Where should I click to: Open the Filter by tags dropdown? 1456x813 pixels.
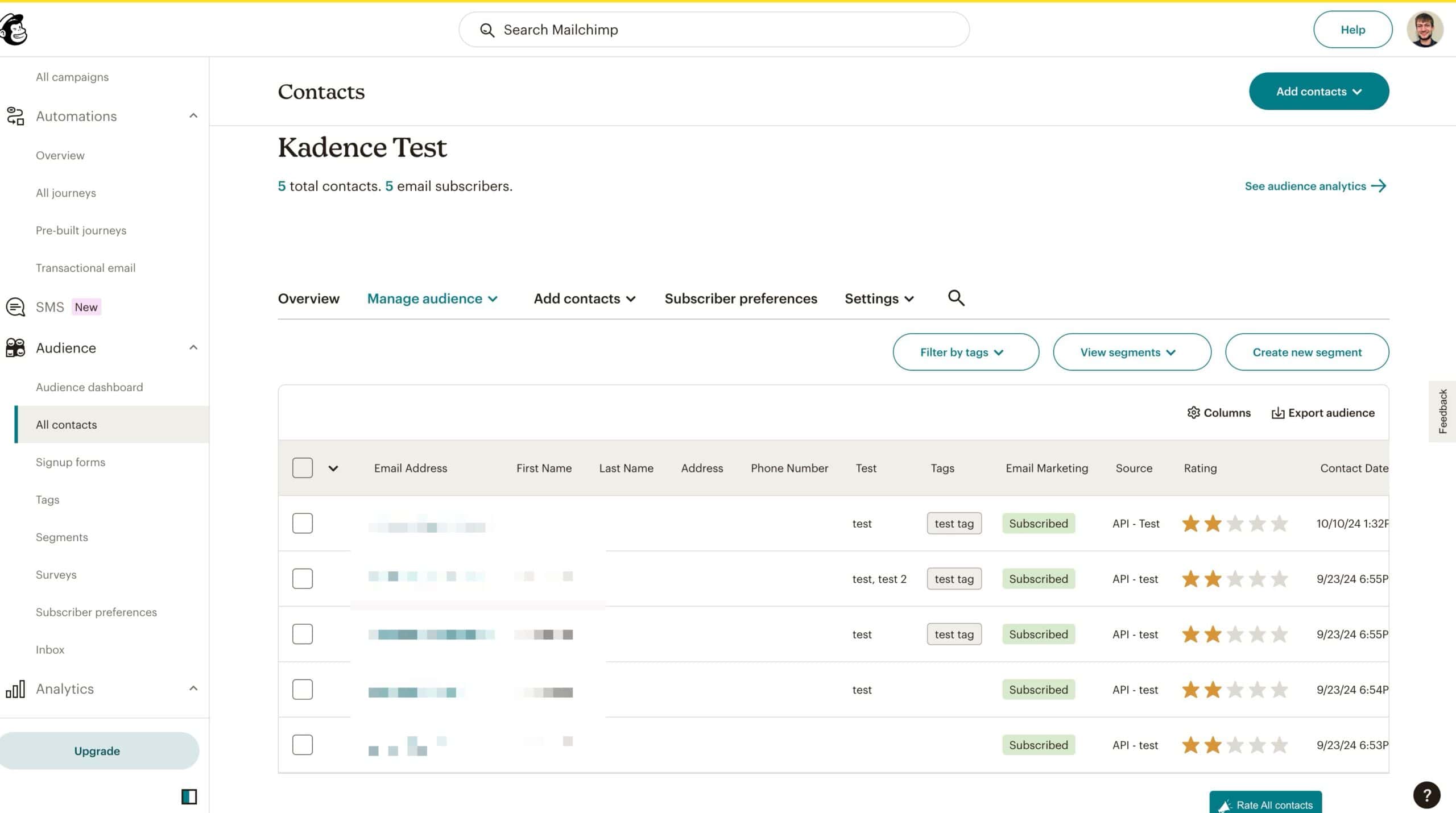pos(965,352)
